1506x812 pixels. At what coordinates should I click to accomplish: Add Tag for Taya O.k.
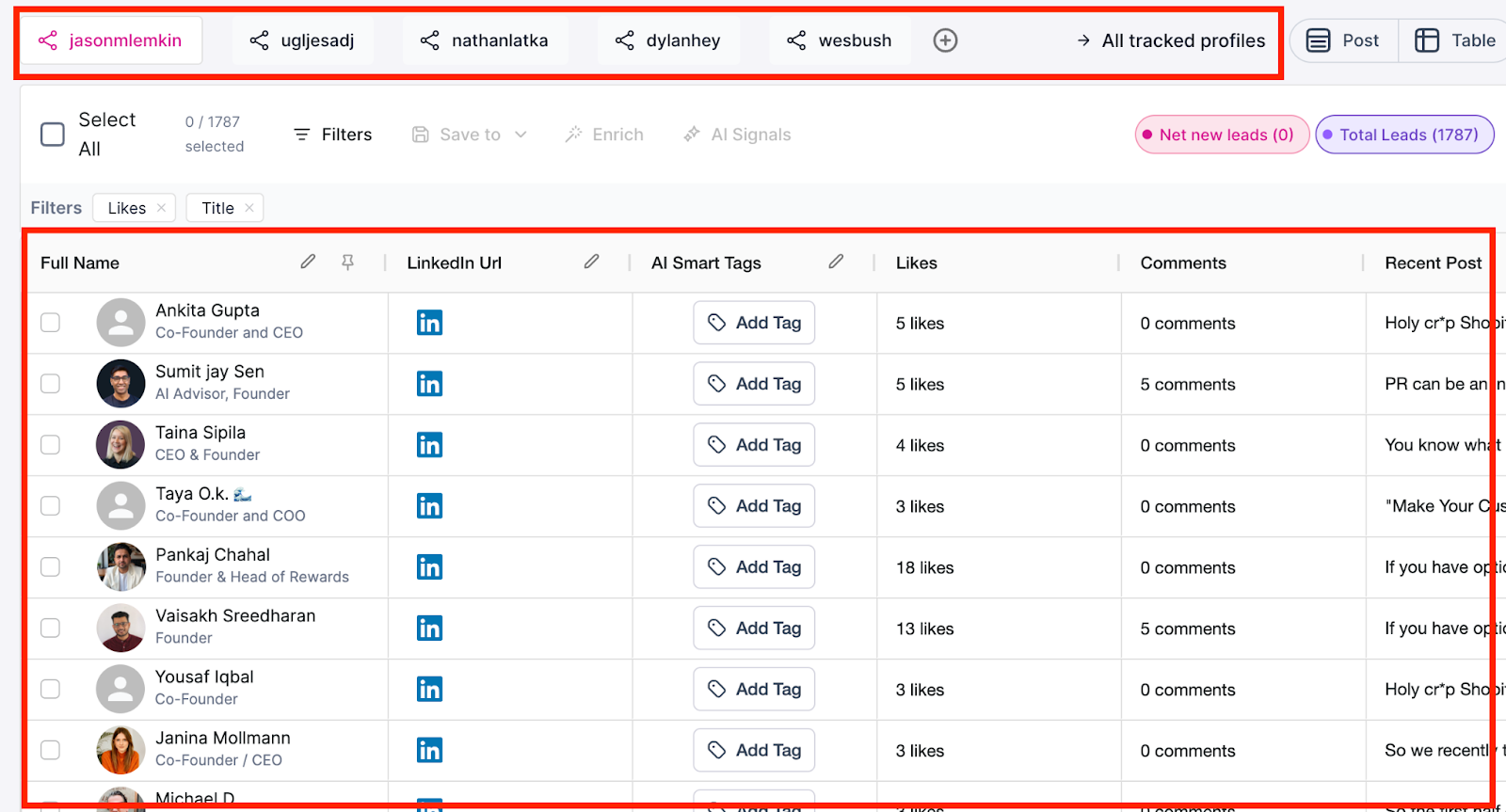754,506
